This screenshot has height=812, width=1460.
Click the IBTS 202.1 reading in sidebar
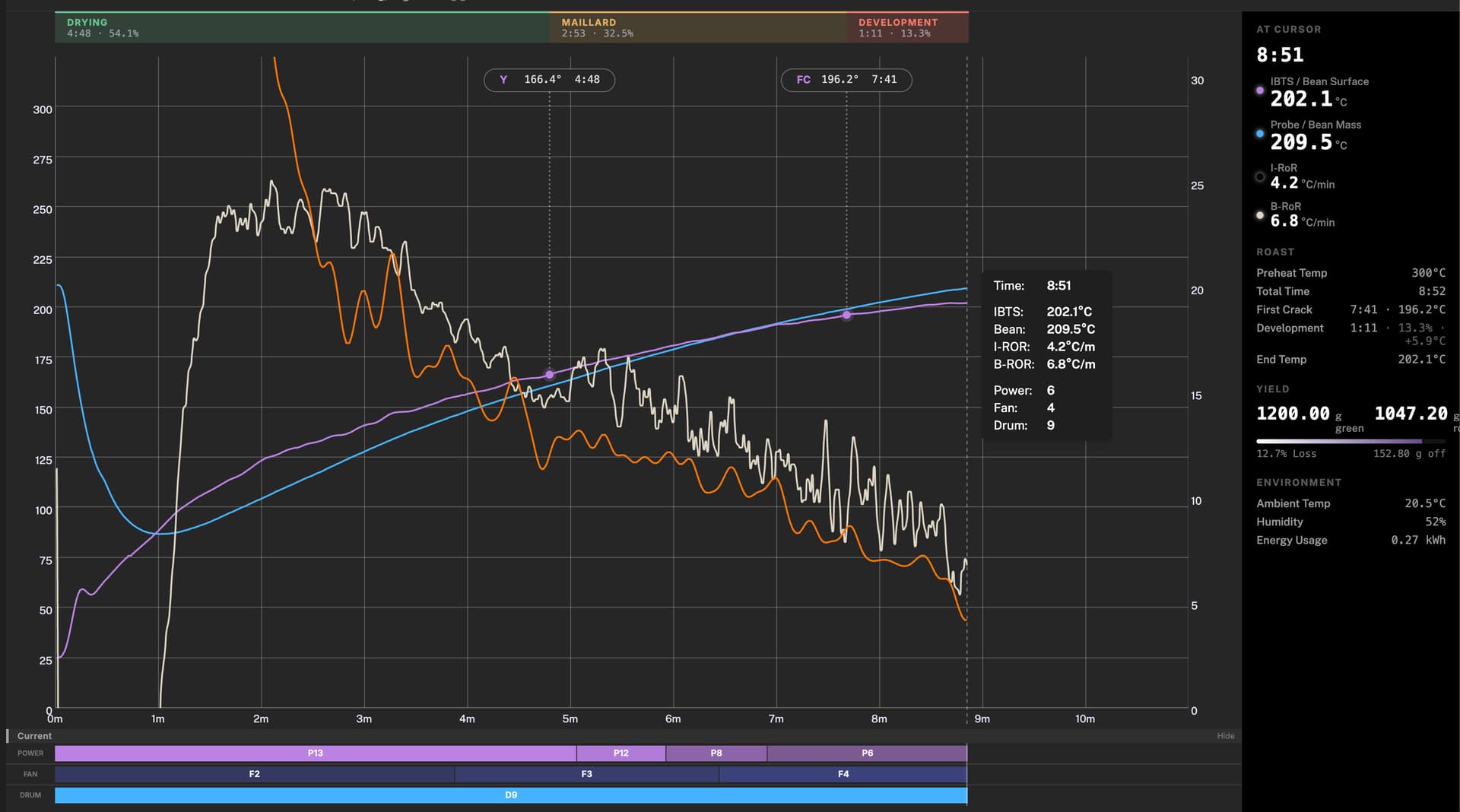point(1301,99)
